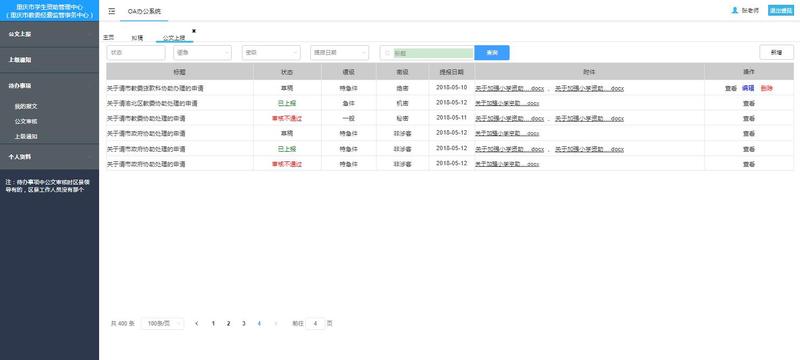Open the 提报日期 filter dropdown

339,53
